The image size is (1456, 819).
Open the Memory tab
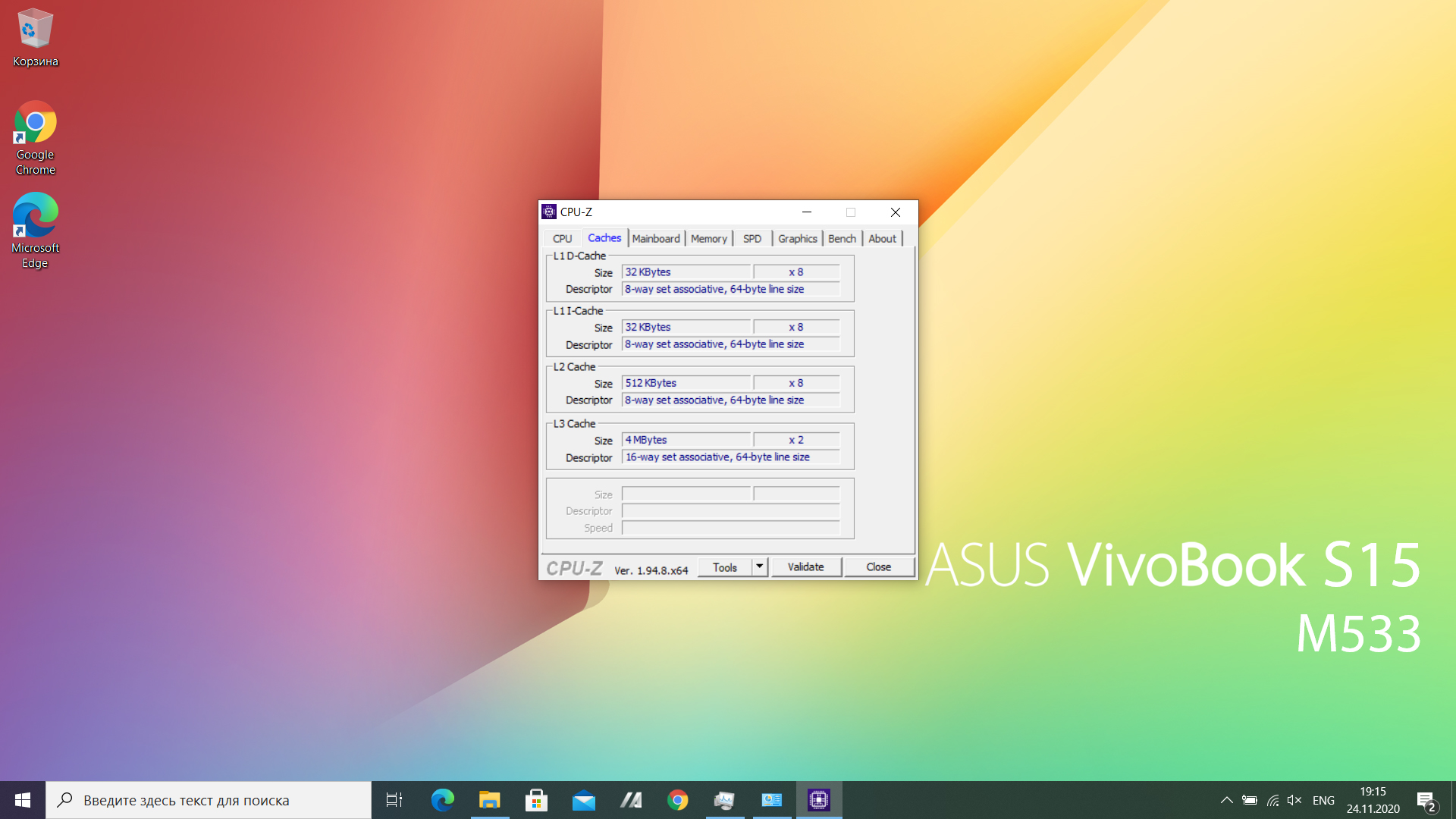point(709,238)
